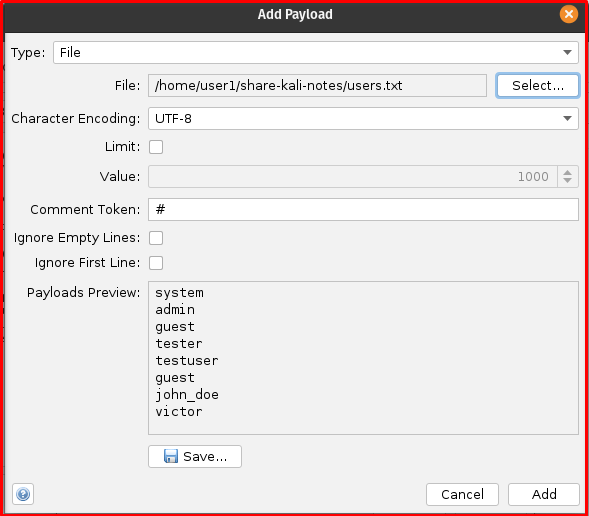Click the Value spinner up arrow
The image size is (589, 516).
click(568, 172)
